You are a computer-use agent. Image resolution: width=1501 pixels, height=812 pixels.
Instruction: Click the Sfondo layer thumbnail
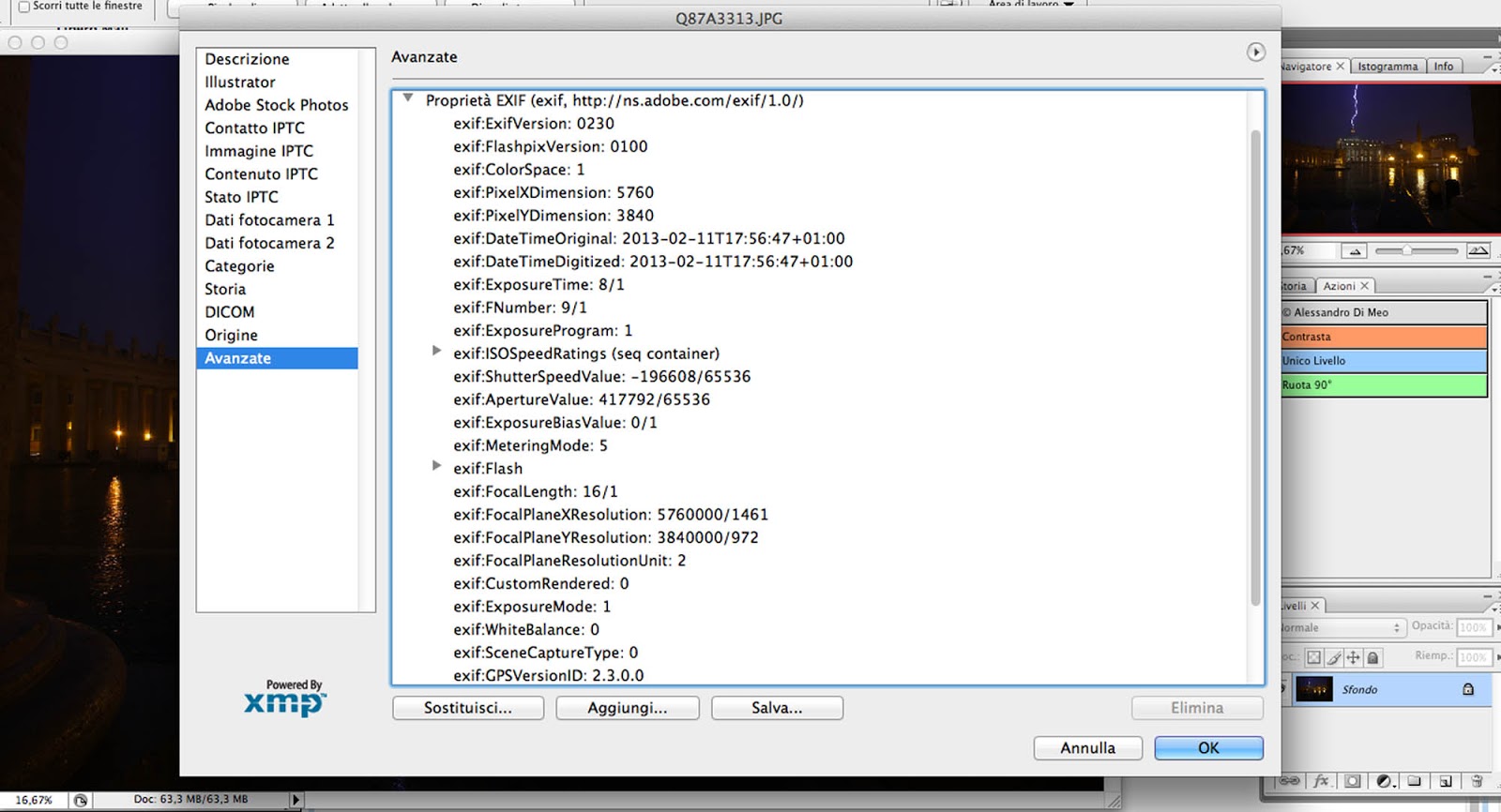[x=1314, y=689]
